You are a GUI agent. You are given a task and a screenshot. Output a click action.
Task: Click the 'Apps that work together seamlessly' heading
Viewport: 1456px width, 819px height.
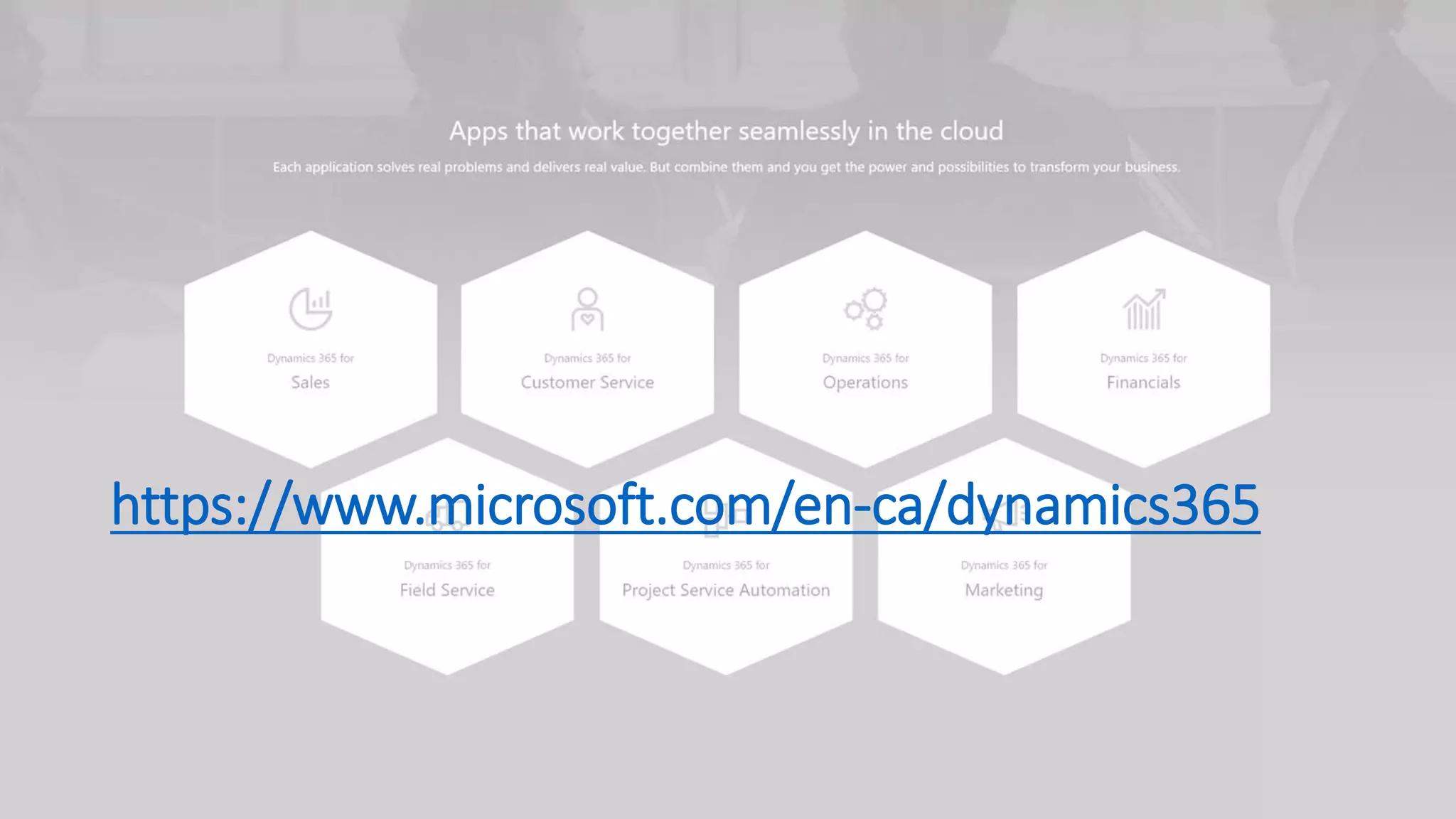pos(726,132)
